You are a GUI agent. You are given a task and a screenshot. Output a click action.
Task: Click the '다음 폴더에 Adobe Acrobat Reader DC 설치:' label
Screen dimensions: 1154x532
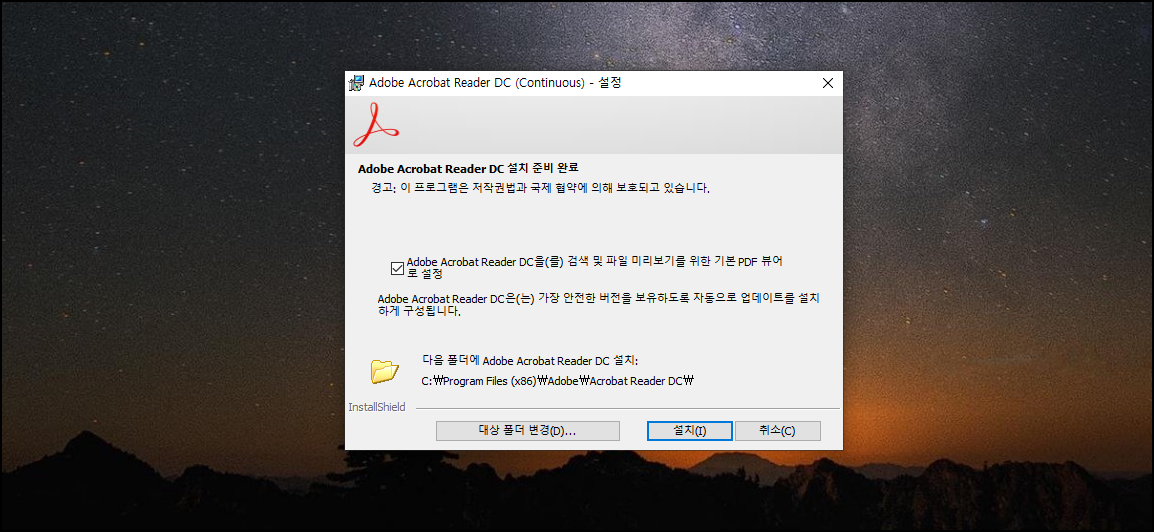[530, 361]
